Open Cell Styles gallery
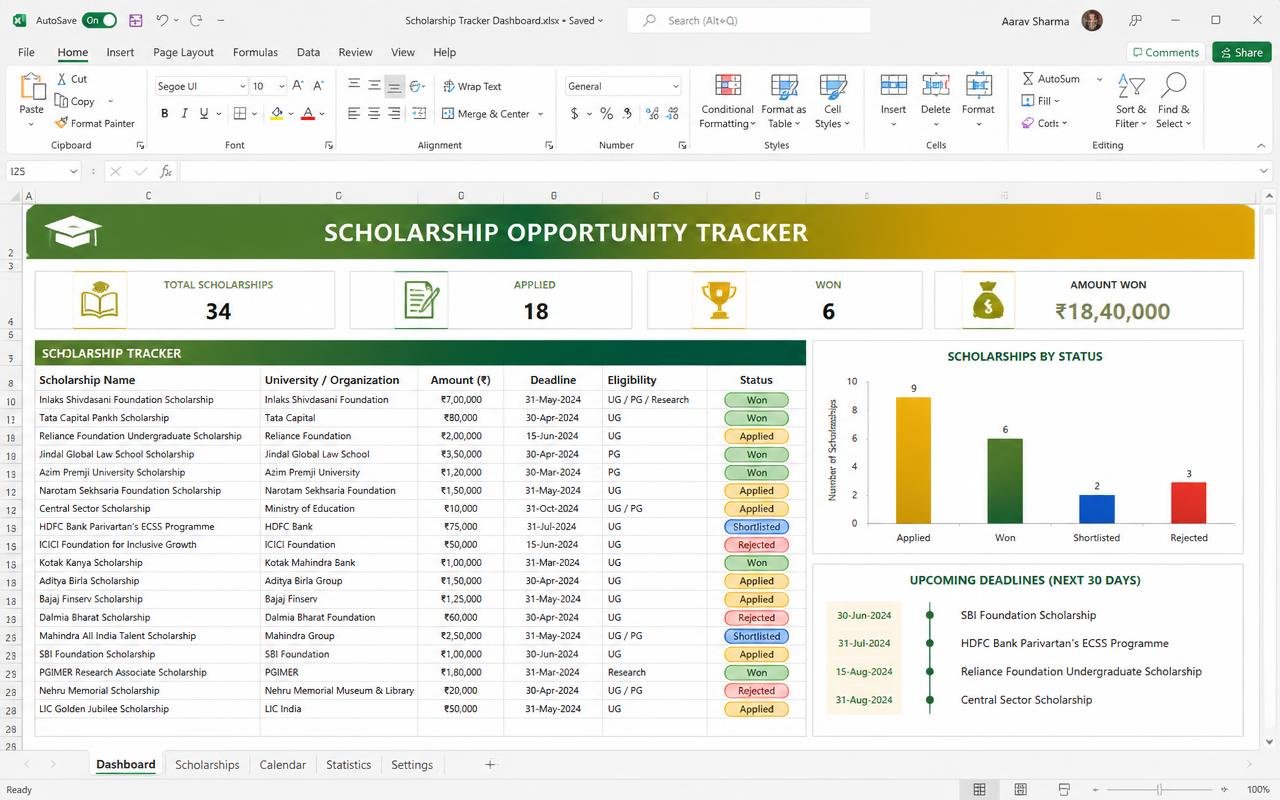Viewport: 1280px width, 800px height. 832,101
